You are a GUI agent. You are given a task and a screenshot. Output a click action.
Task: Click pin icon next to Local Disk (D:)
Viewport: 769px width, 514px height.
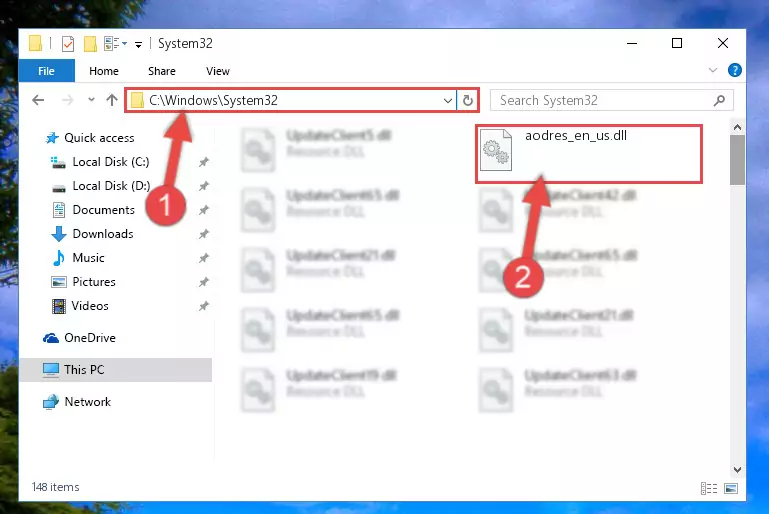pyautogui.click(x=204, y=186)
